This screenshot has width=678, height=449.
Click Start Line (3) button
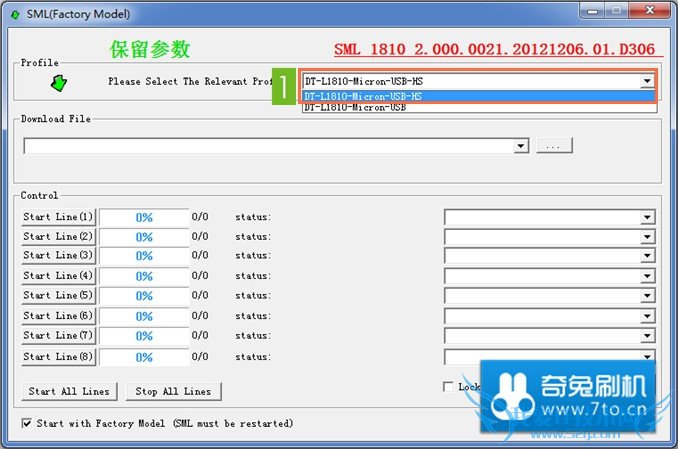(x=58, y=256)
